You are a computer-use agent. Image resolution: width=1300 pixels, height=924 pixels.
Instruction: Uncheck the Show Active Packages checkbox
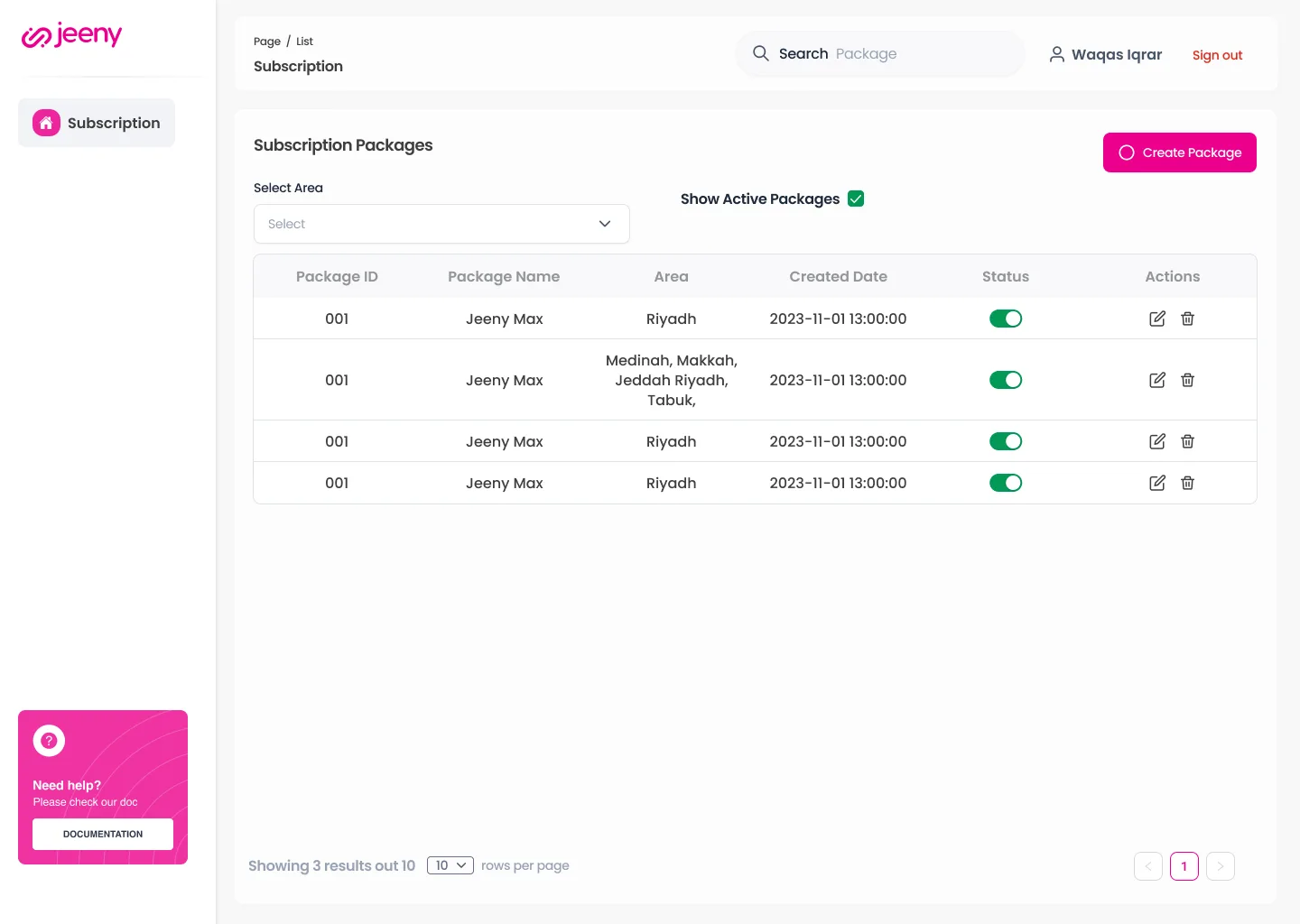click(856, 199)
